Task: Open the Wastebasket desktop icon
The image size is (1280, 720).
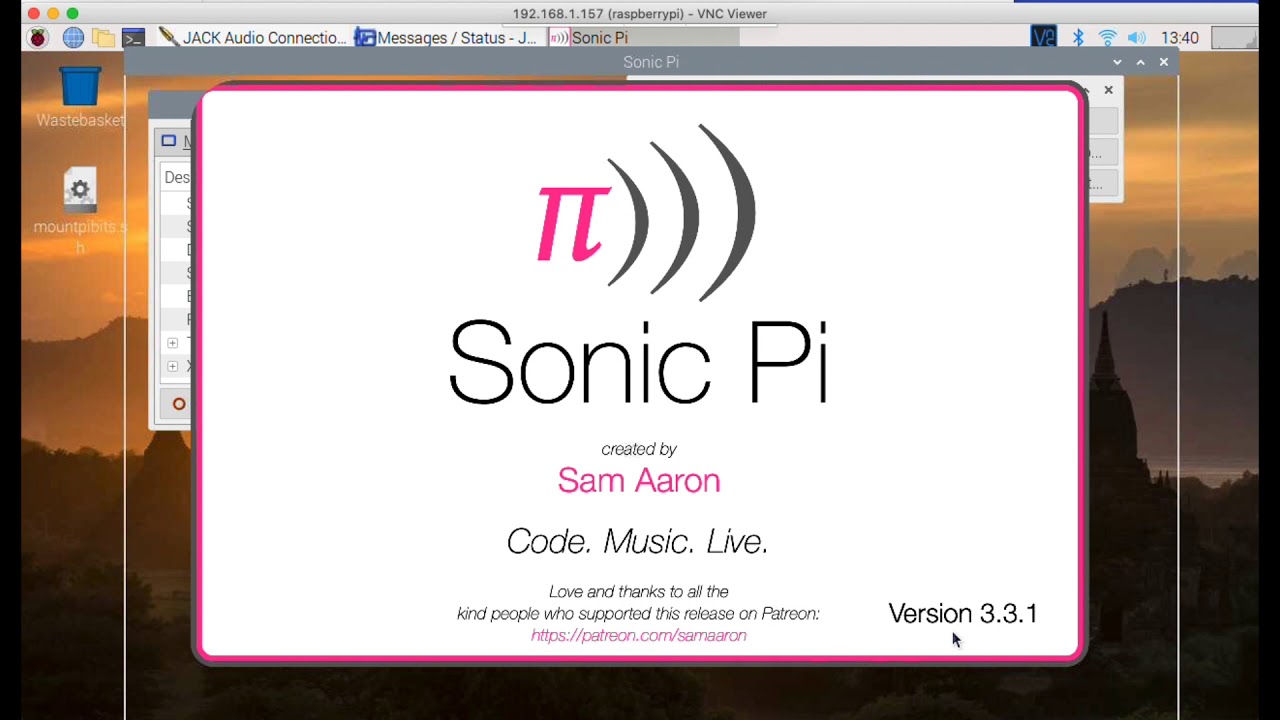Action: coord(80,97)
